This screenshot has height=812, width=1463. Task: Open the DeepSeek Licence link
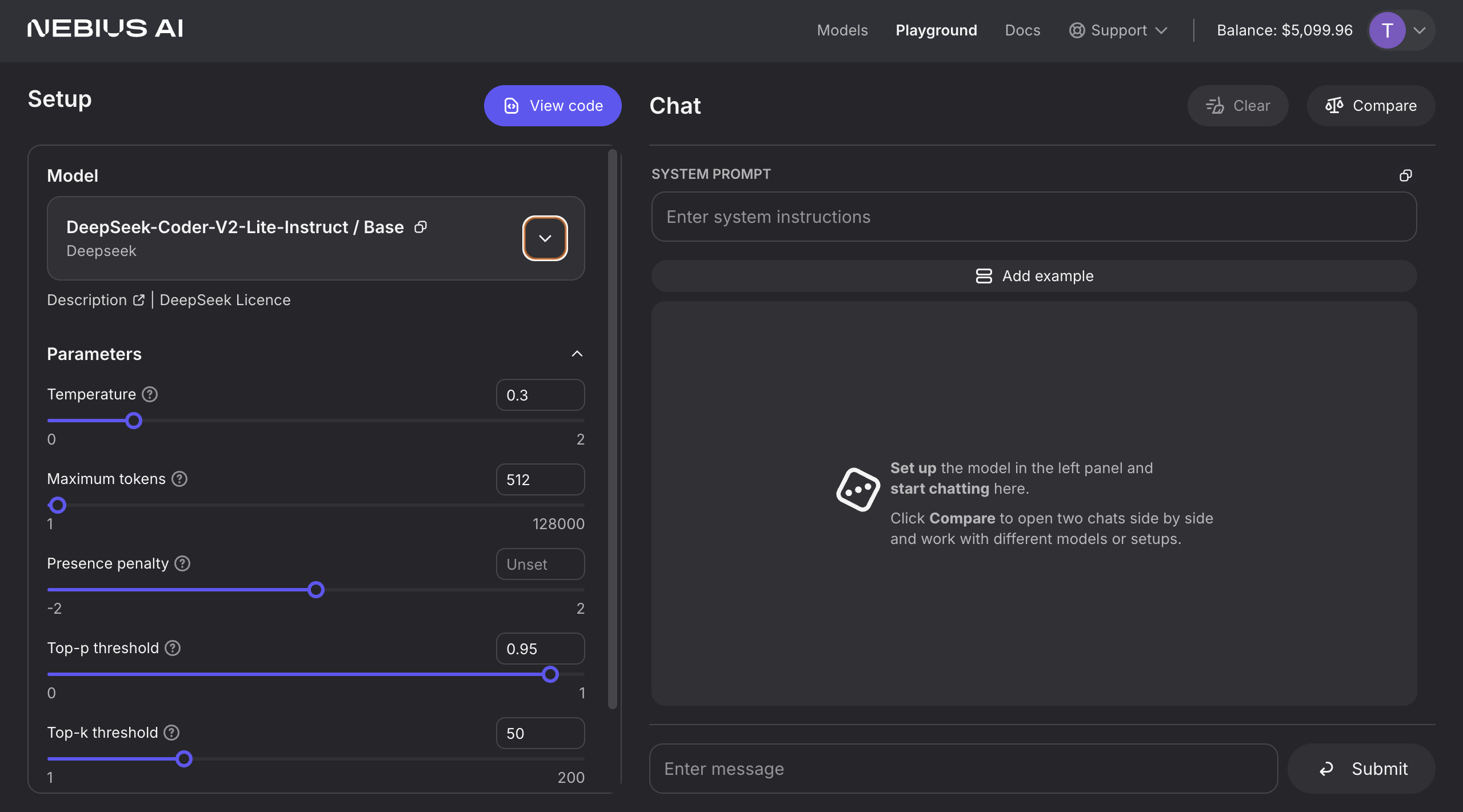(225, 300)
